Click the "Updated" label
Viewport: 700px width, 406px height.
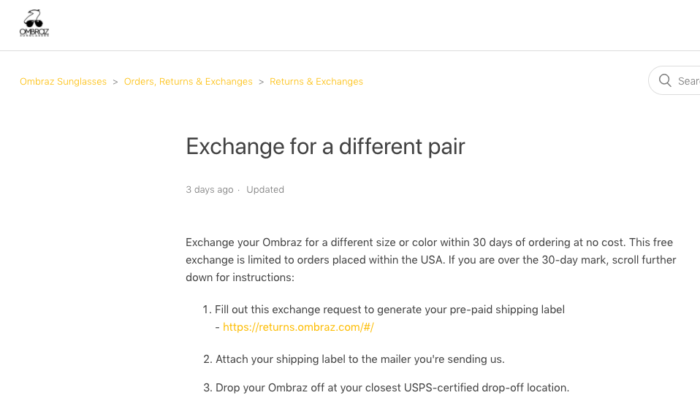pyautogui.click(x=265, y=189)
